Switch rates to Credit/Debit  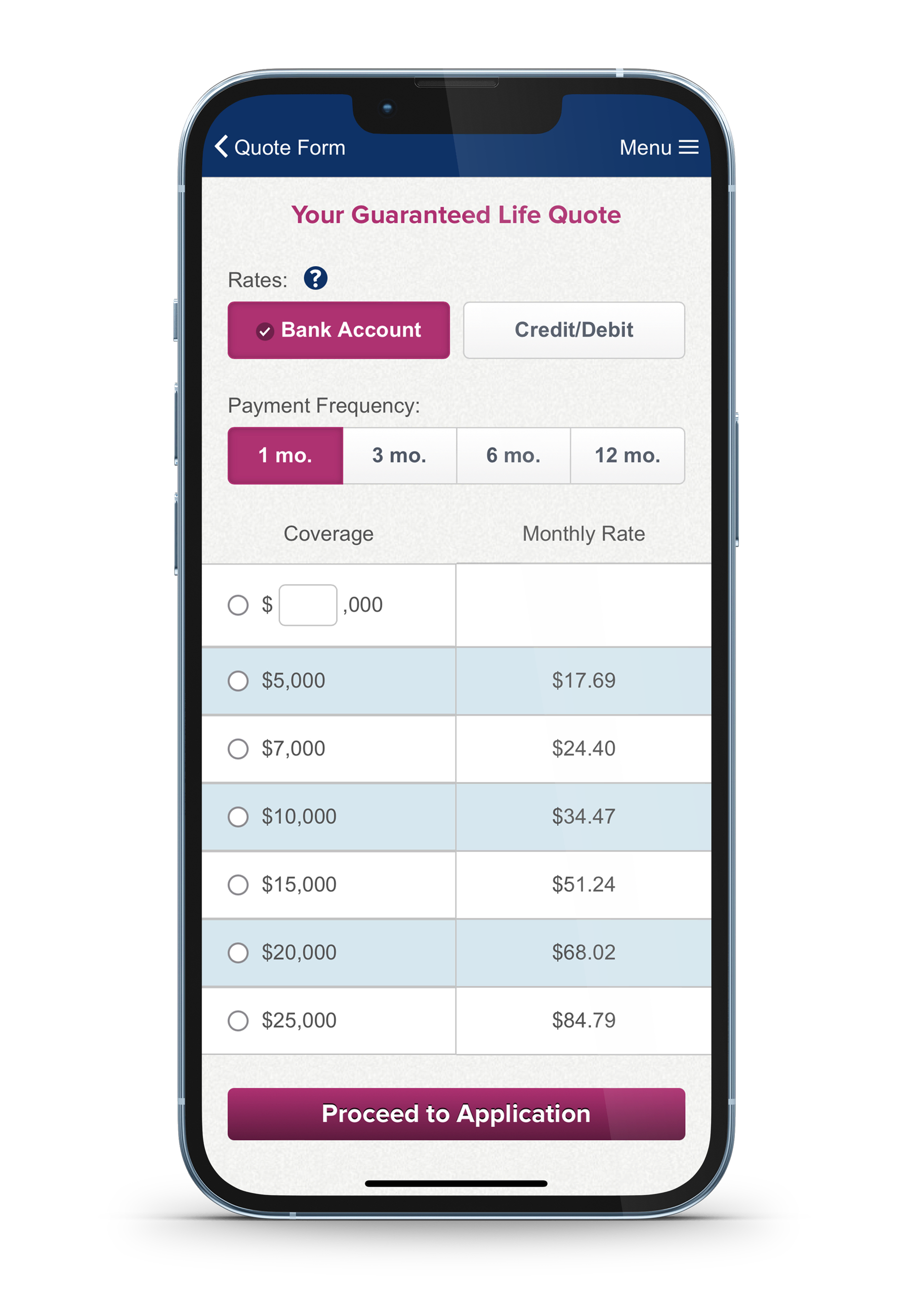(x=573, y=330)
